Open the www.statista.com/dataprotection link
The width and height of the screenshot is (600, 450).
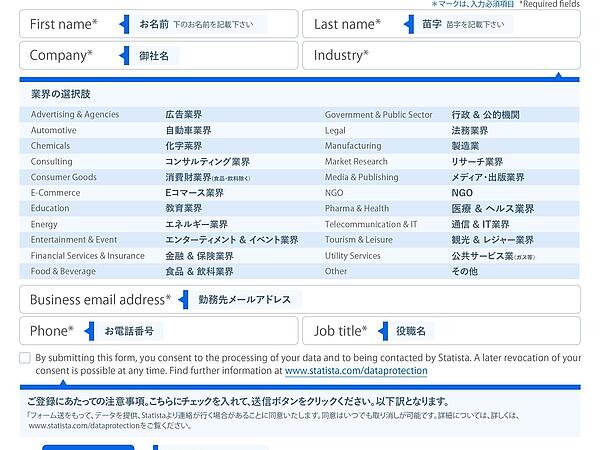[x=356, y=371]
